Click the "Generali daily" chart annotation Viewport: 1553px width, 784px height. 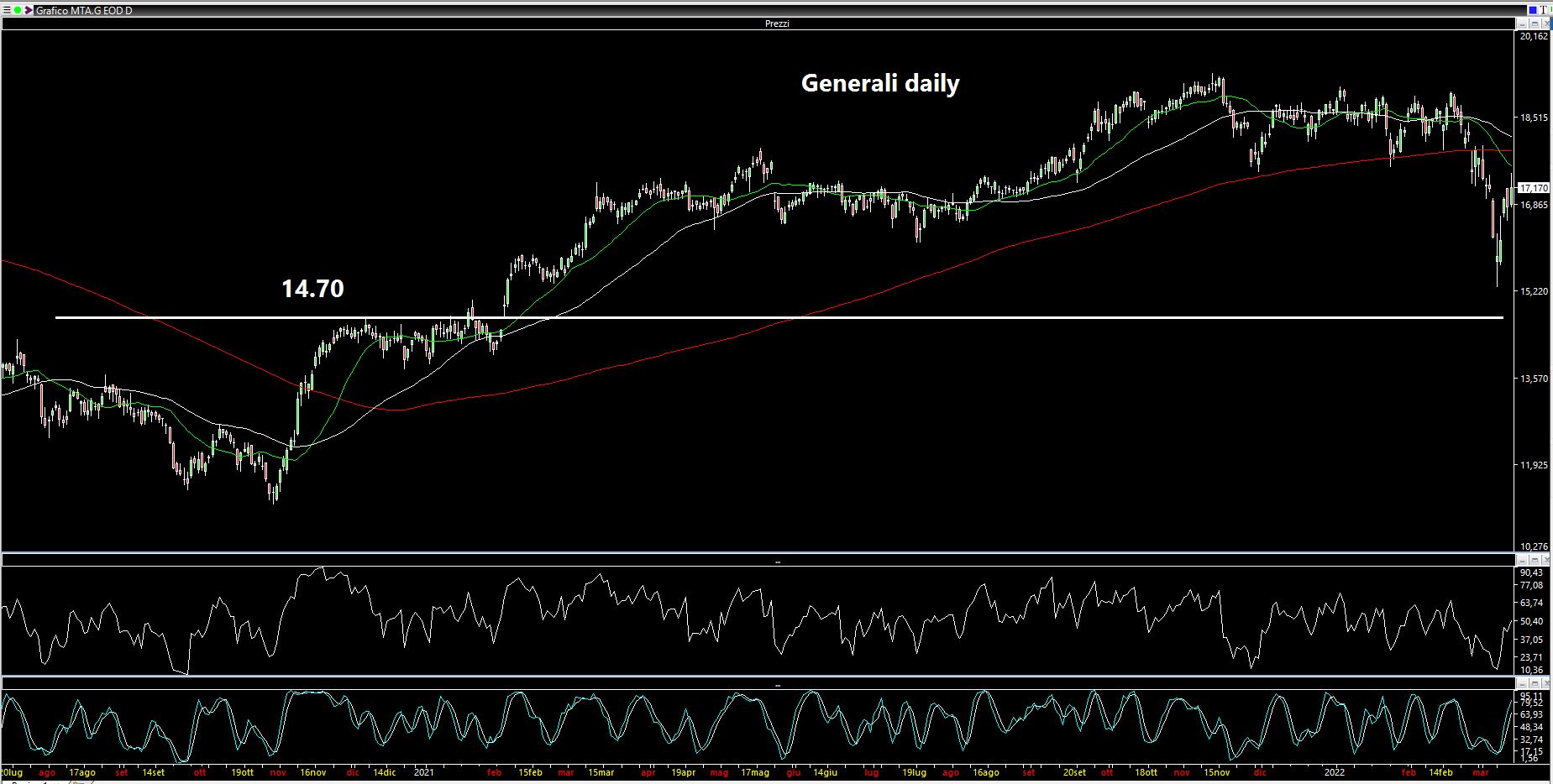point(880,84)
